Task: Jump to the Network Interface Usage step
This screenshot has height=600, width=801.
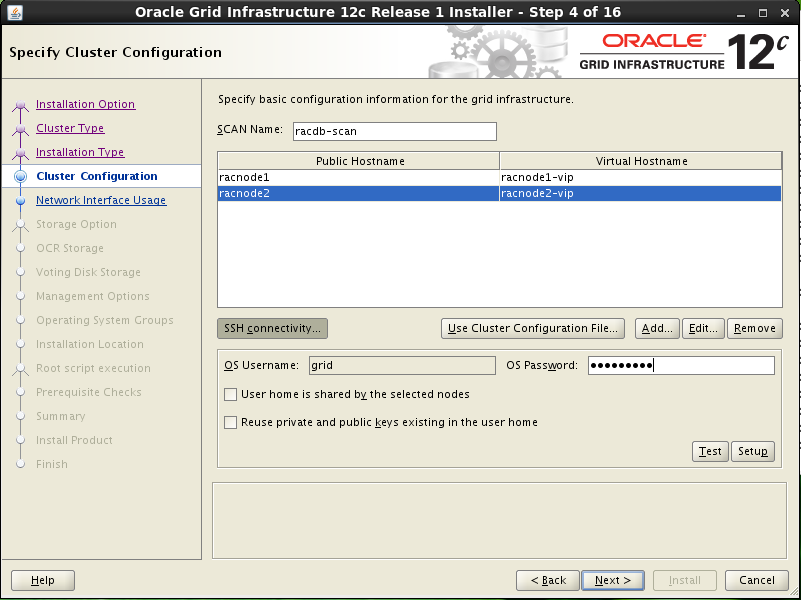Action: click(101, 200)
